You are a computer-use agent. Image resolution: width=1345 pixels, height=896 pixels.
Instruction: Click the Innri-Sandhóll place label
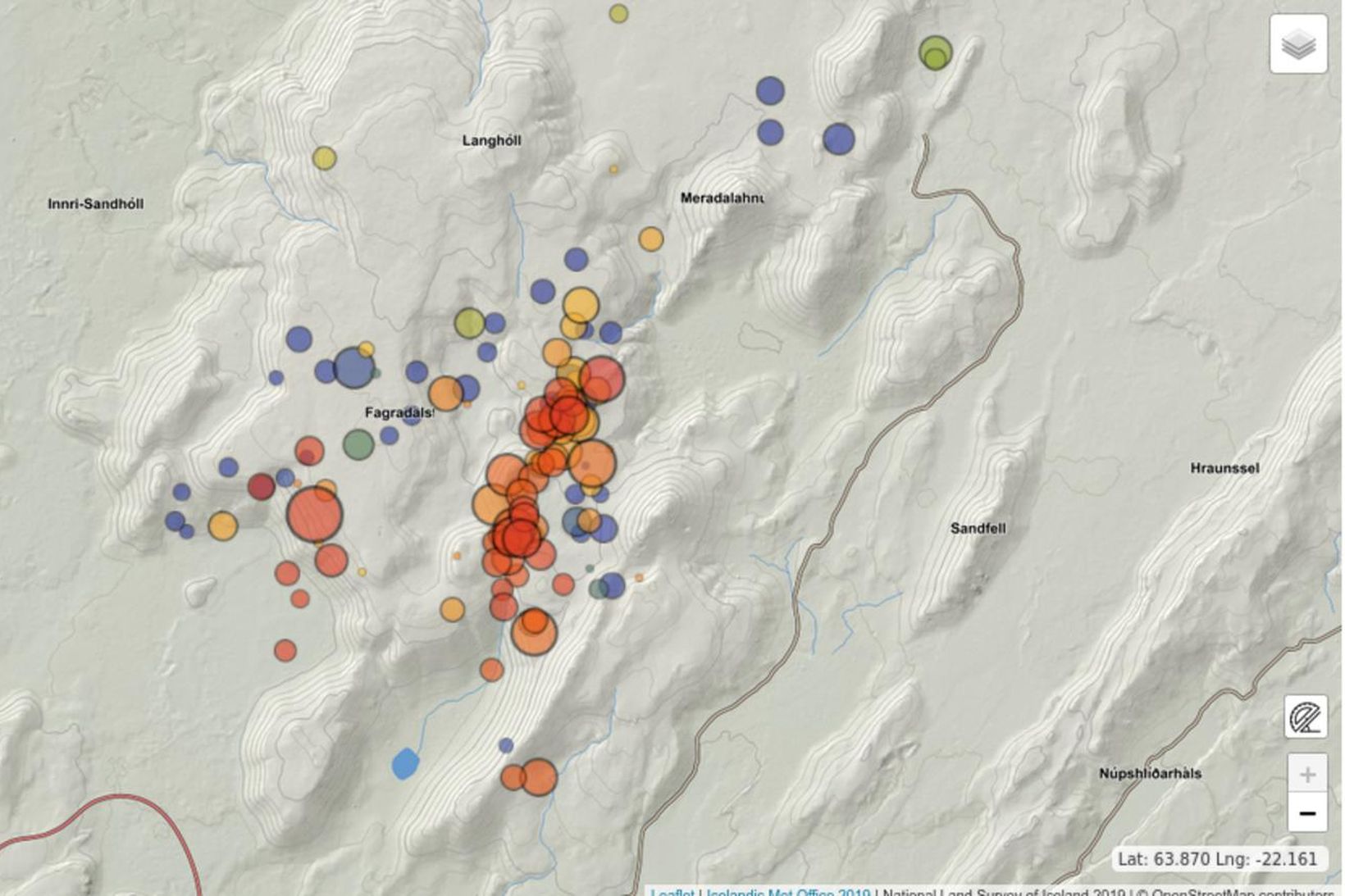(x=96, y=204)
